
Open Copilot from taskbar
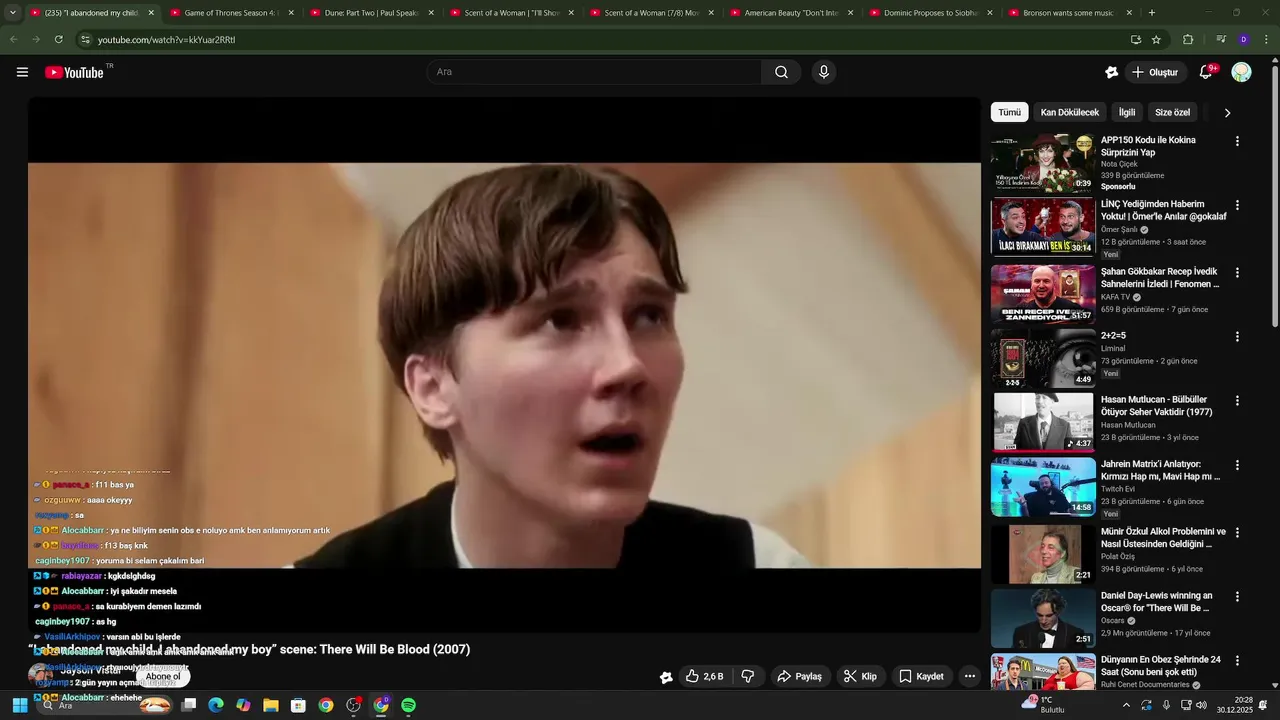point(243,705)
